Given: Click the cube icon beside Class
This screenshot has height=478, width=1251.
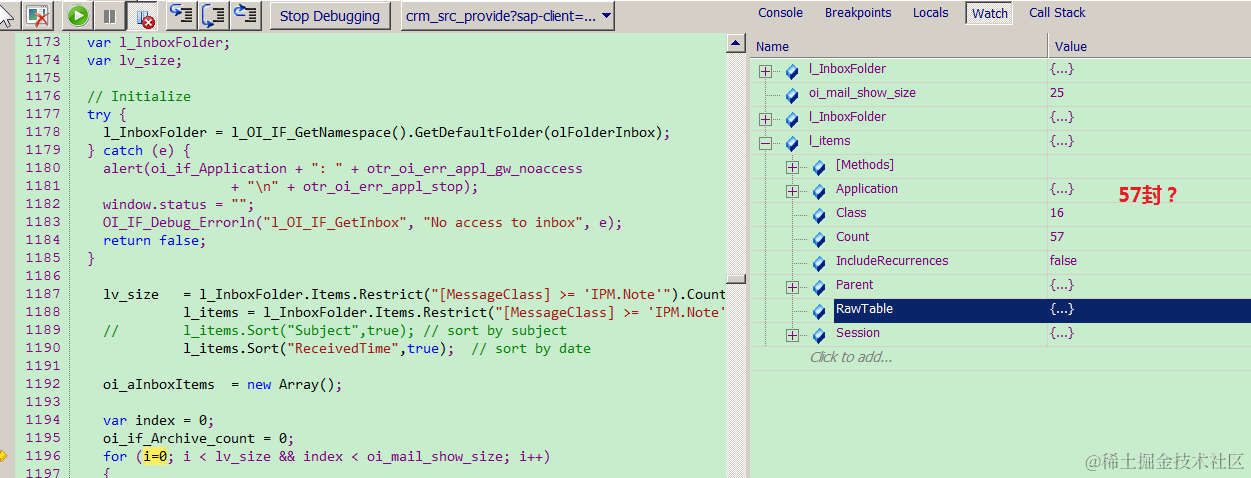Looking at the screenshot, I should coord(819,215).
